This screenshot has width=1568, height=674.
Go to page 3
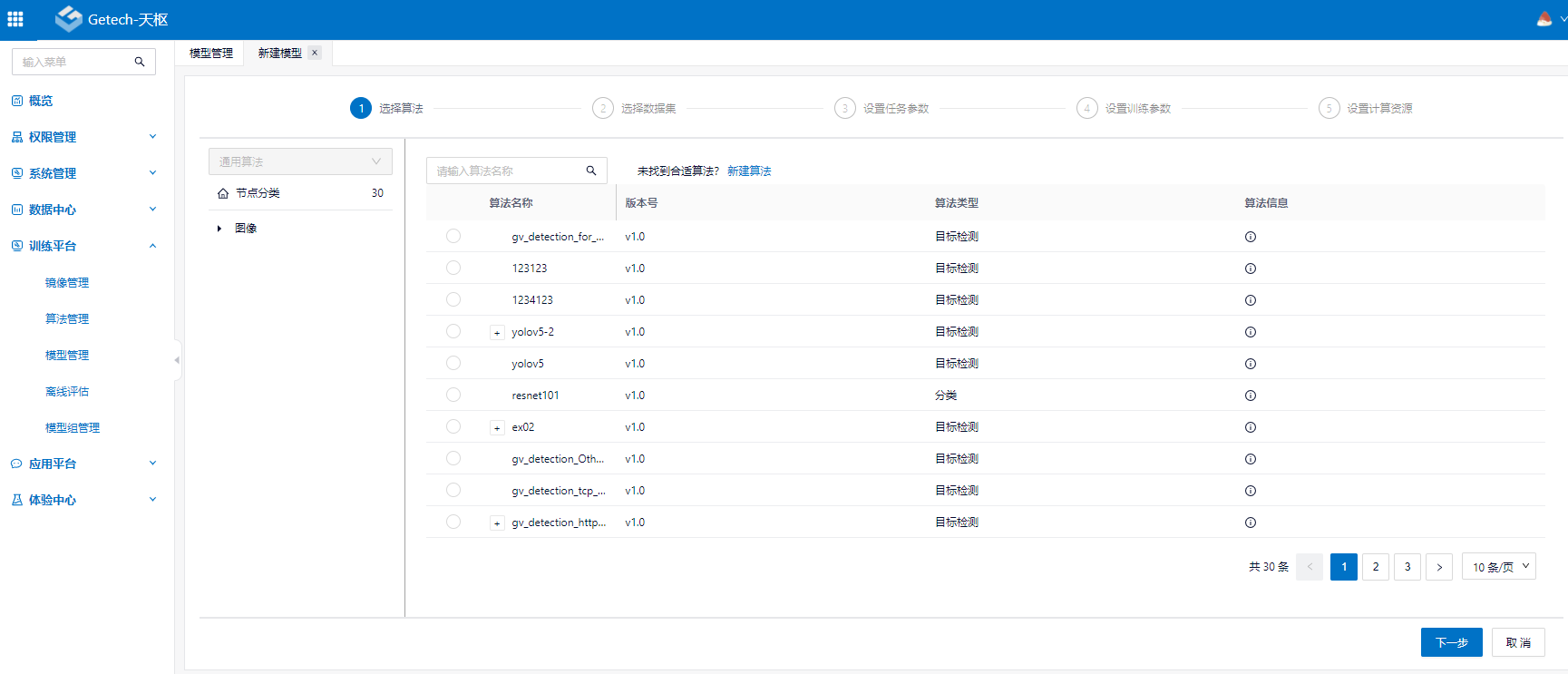point(1407,567)
